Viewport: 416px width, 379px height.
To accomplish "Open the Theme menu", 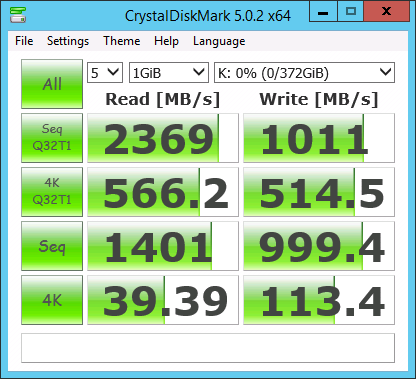I will click(x=122, y=41).
